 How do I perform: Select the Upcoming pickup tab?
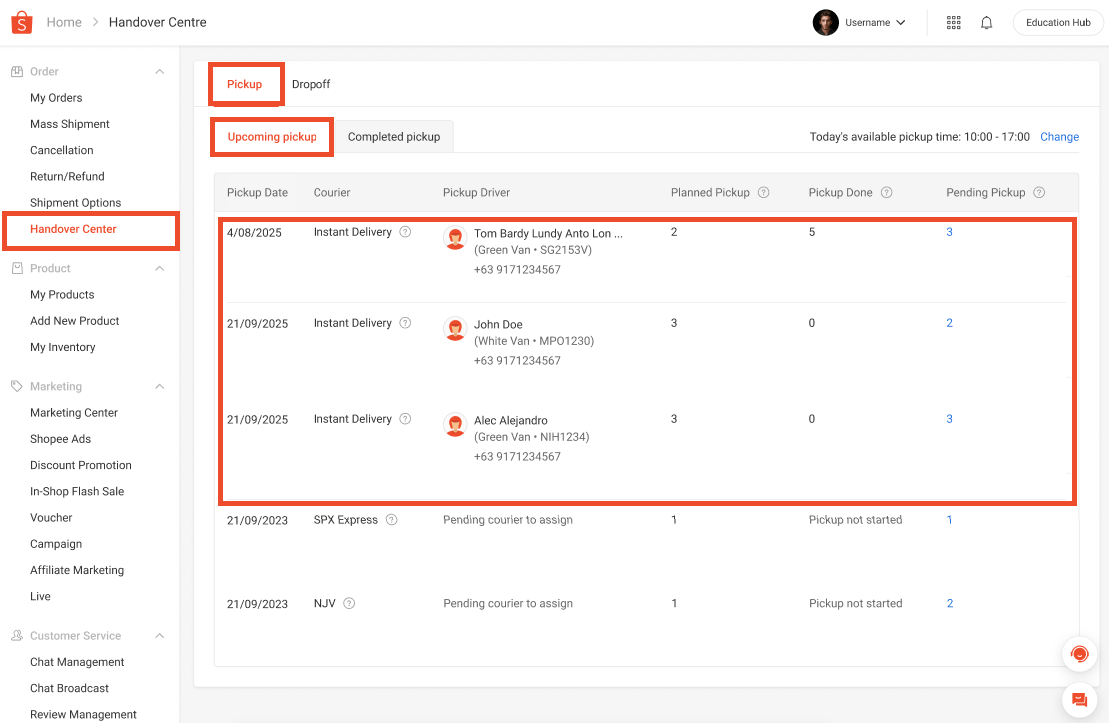[x=272, y=137]
